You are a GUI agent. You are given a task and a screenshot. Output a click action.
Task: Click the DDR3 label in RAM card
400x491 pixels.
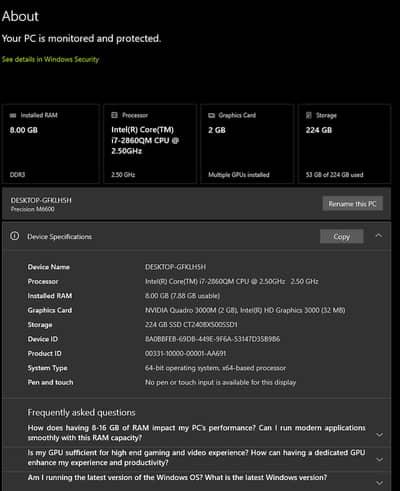click(x=17, y=175)
